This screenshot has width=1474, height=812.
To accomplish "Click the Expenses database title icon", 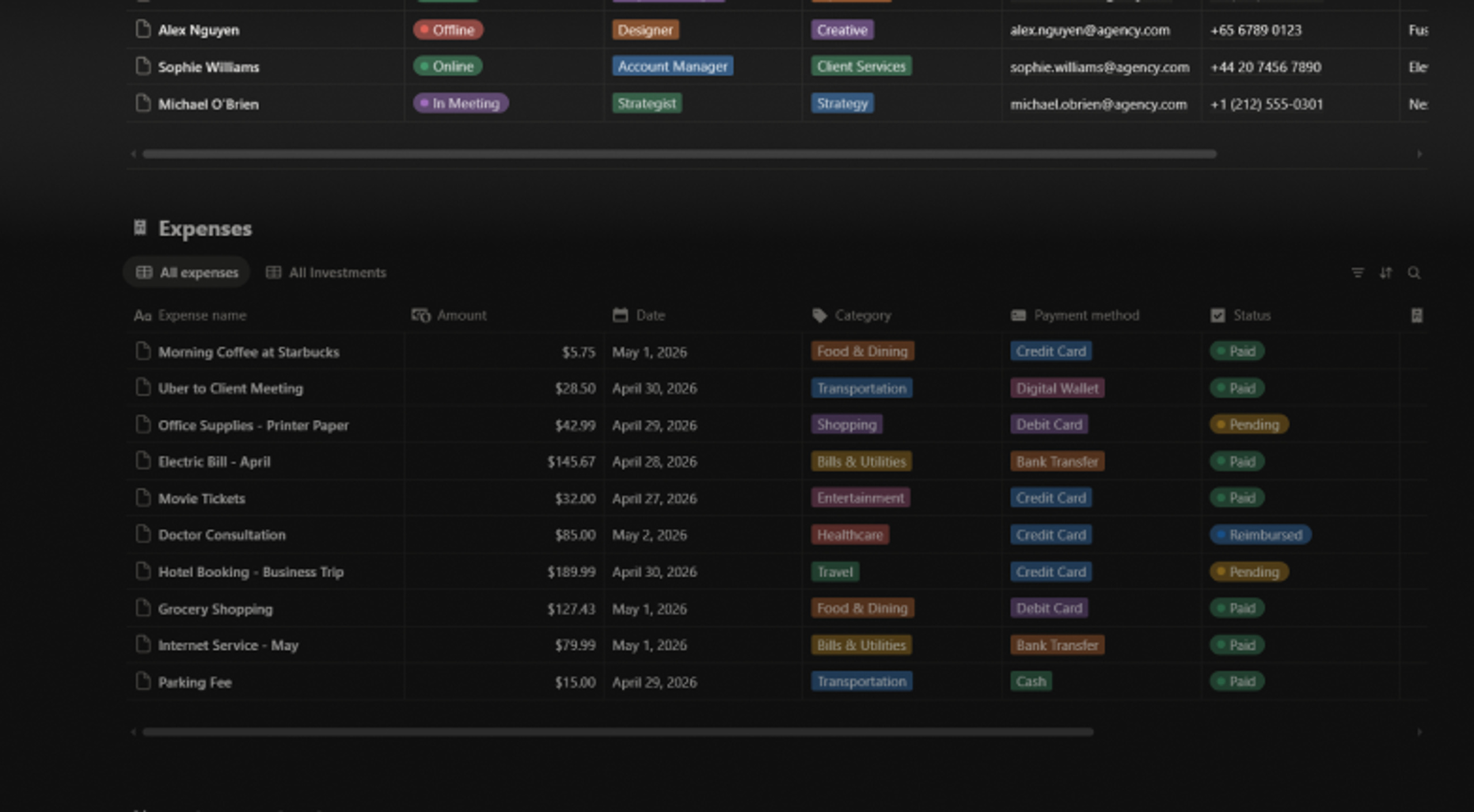I will point(140,228).
